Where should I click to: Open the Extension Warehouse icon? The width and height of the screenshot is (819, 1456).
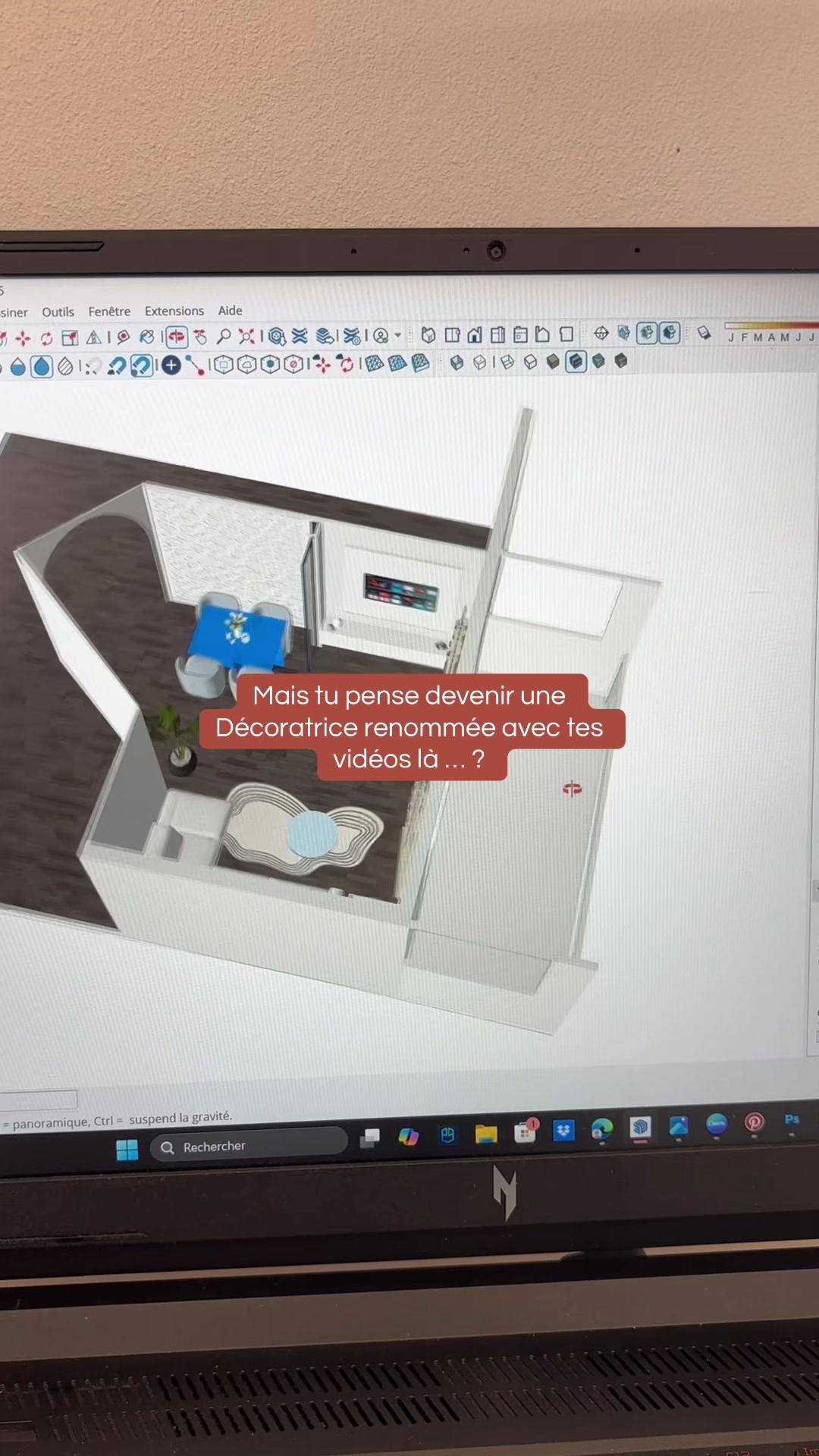(x=300, y=335)
